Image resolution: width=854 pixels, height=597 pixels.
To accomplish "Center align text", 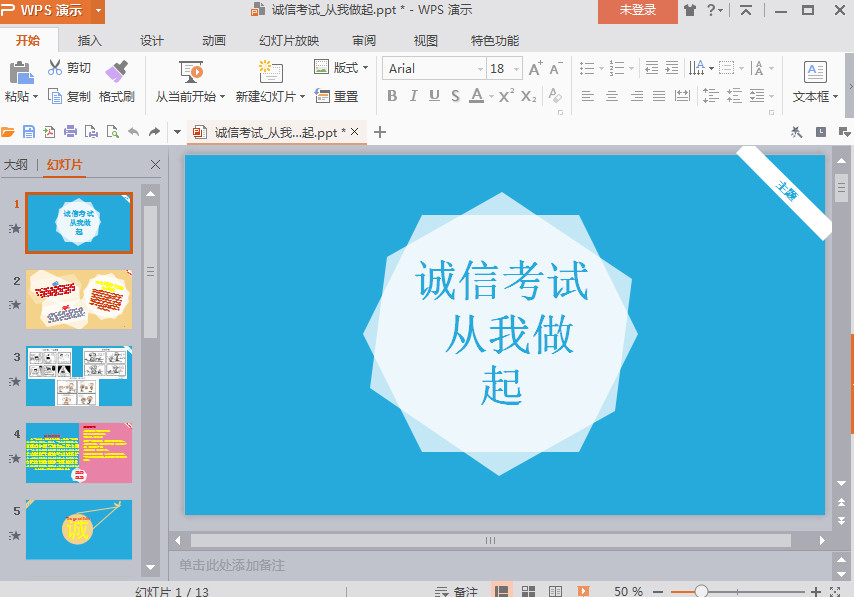I will tap(612, 96).
